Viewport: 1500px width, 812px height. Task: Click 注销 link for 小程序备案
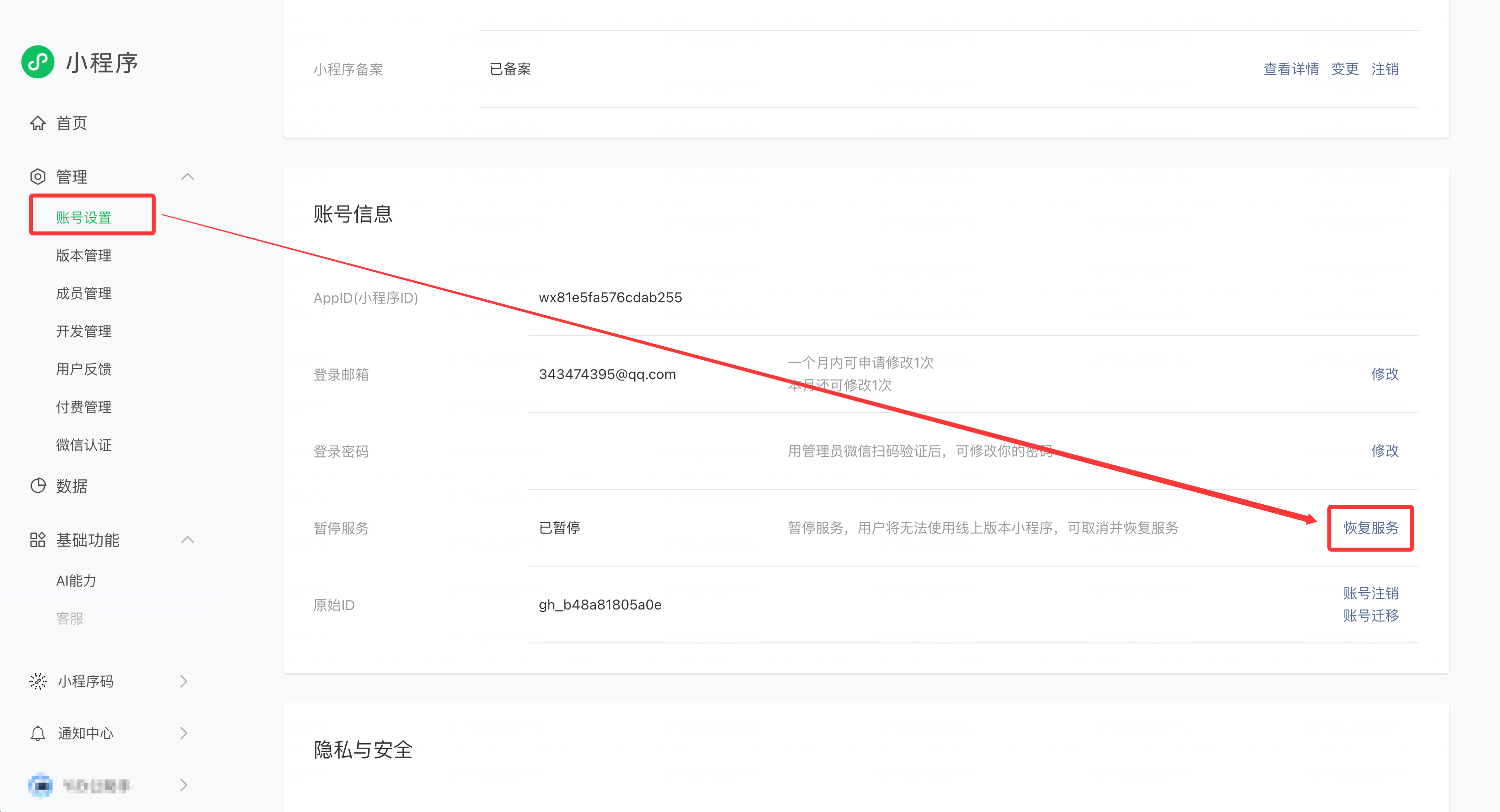coord(1385,69)
